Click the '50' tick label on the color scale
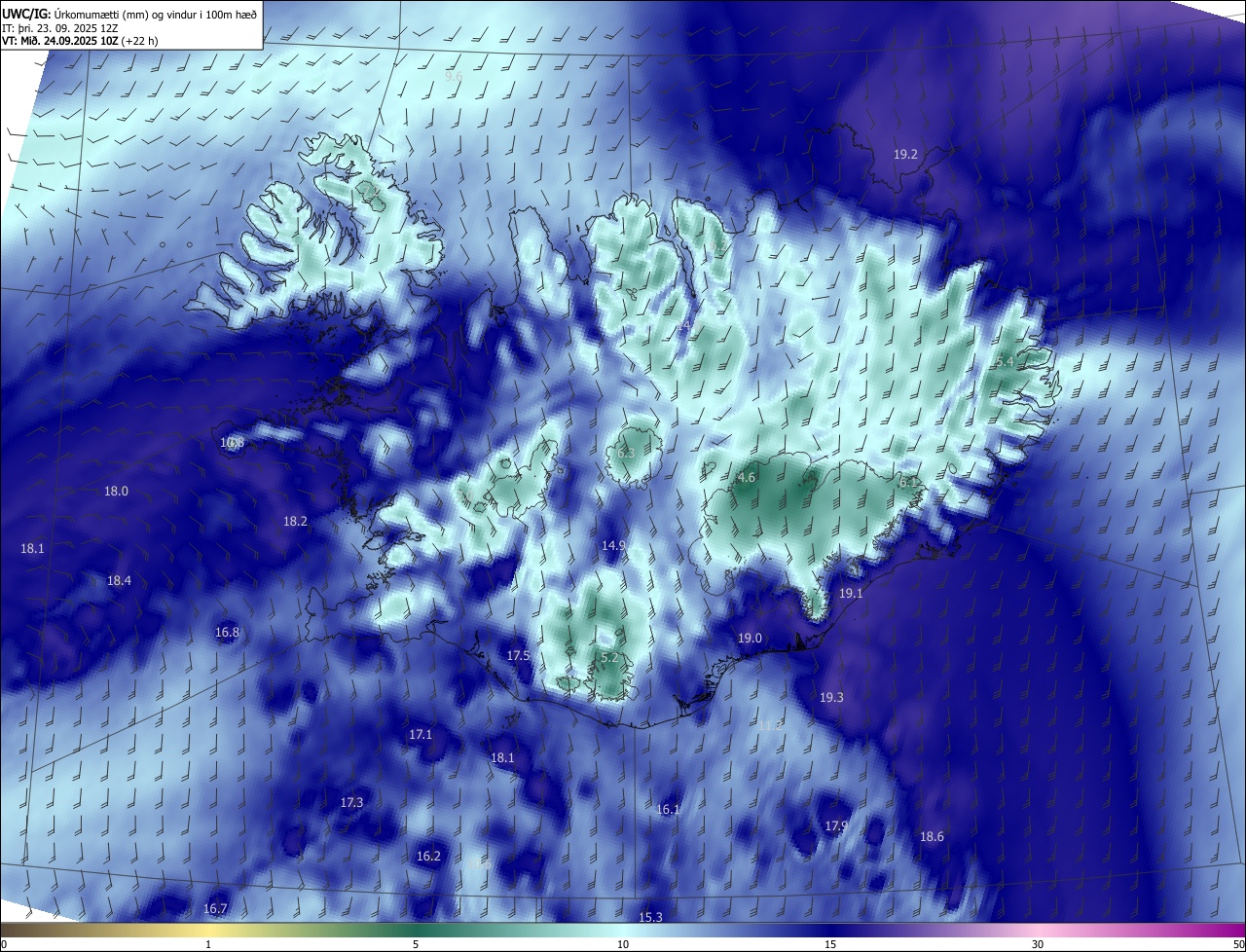 [x=1238, y=944]
